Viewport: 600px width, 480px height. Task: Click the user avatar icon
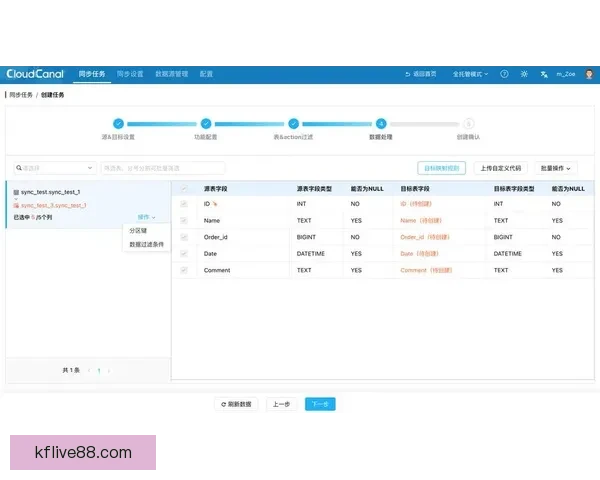[587, 74]
